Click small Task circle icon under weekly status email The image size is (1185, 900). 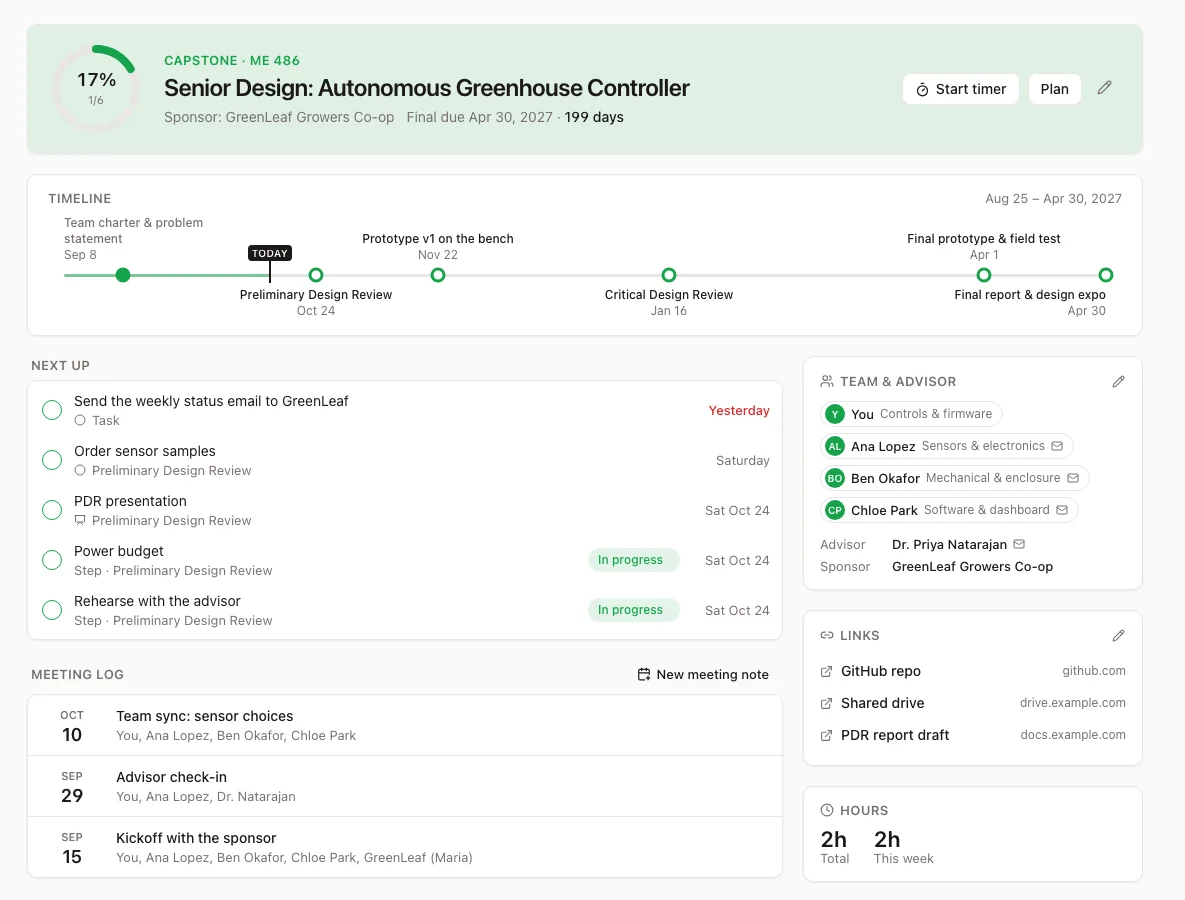(80, 421)
